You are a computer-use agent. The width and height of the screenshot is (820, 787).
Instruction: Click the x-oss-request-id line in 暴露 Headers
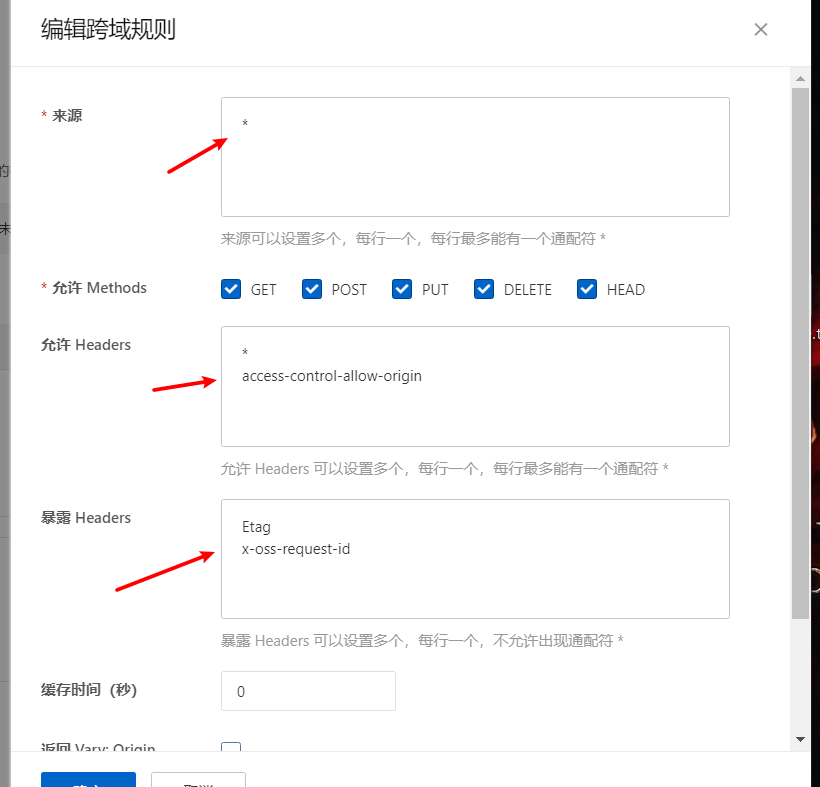[296, 548]
